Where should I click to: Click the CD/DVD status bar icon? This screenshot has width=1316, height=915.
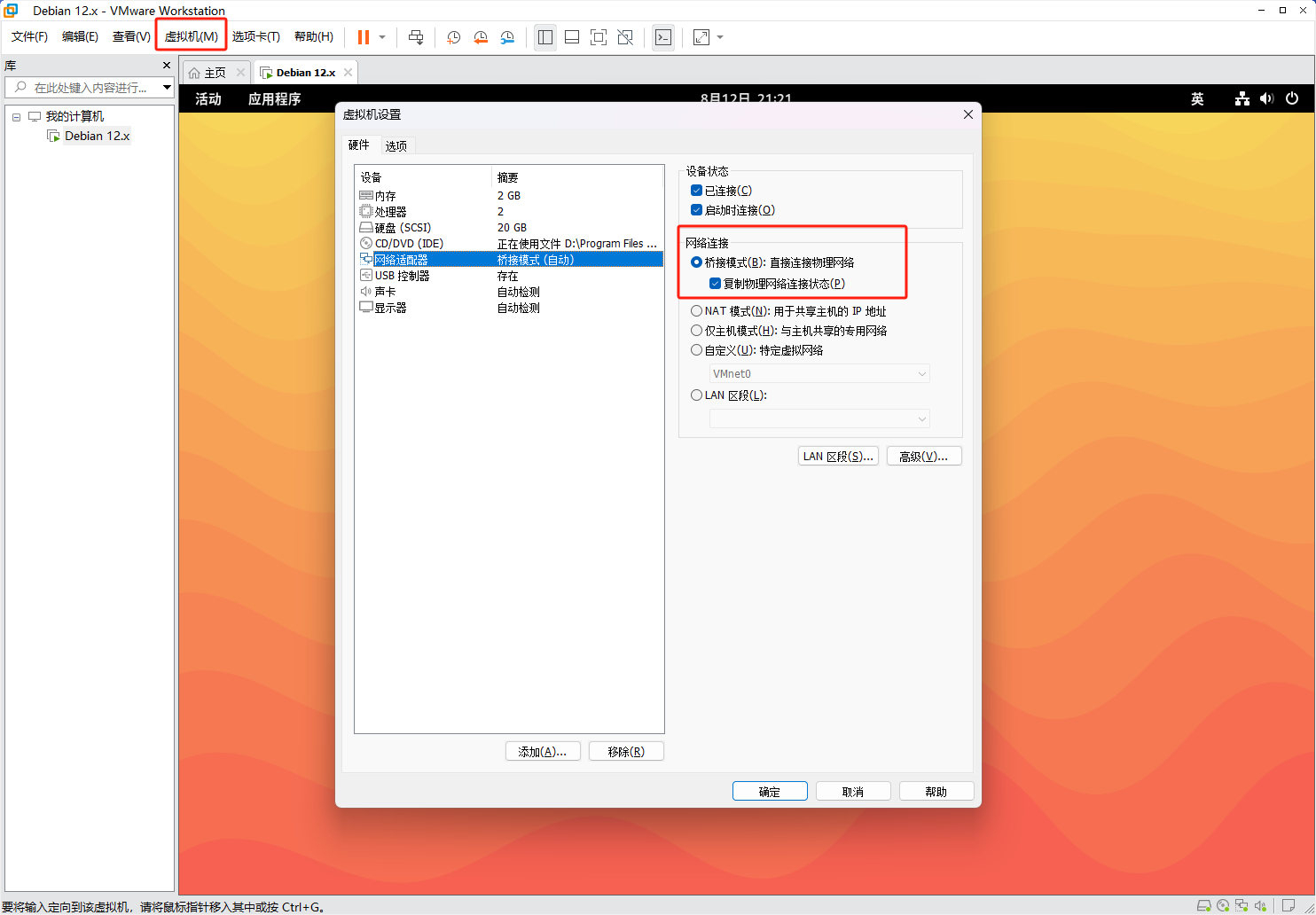point(1223,905)
